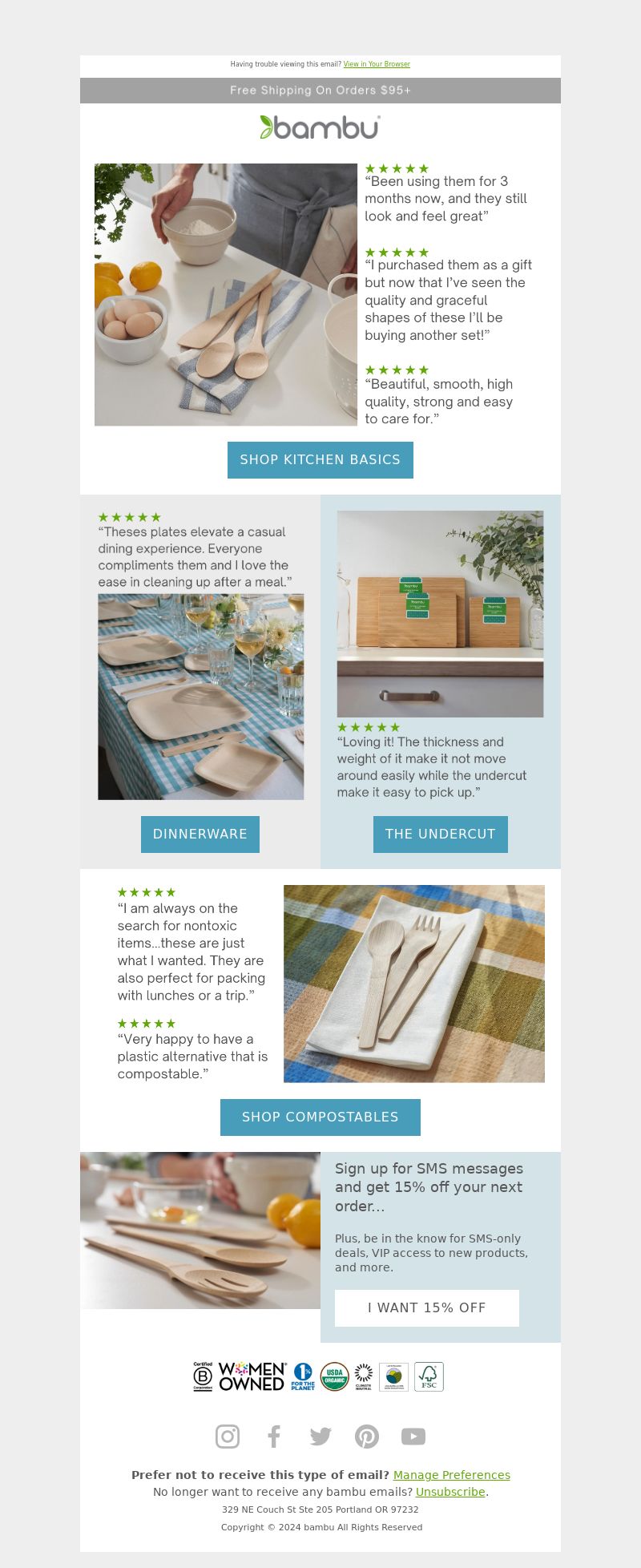Open View in Your Browser link
The image size is (641, 1568).
(x=377, y=64)
